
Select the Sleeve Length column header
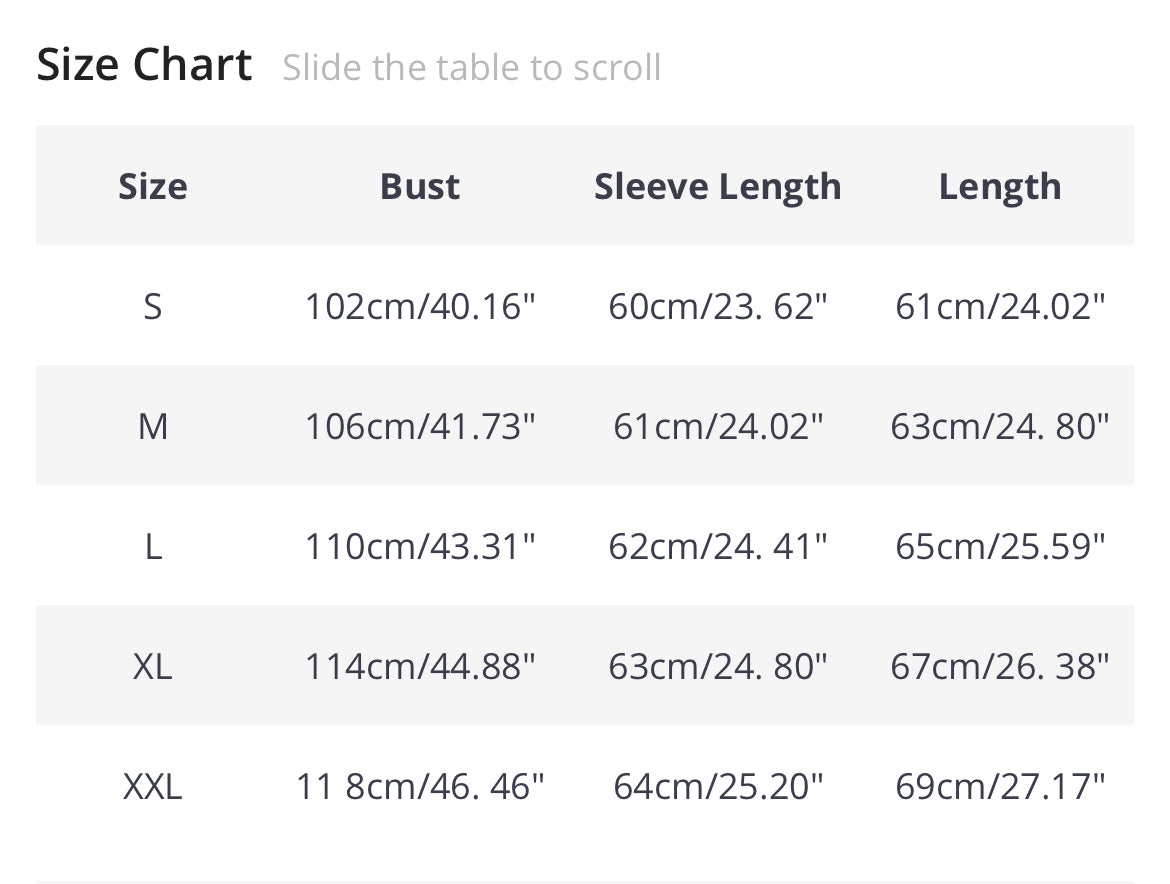(x=718, y=186)
